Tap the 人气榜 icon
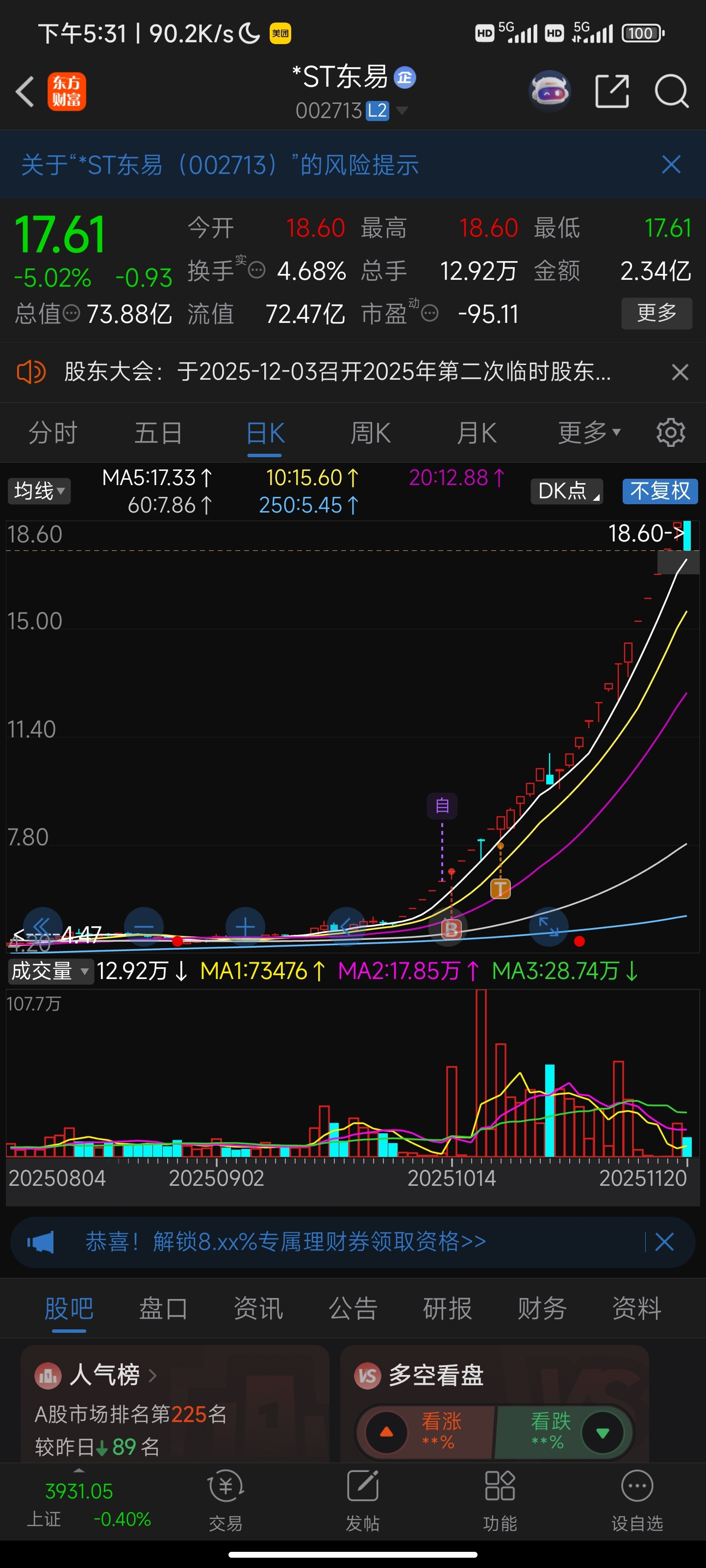 coord(48,1375)
